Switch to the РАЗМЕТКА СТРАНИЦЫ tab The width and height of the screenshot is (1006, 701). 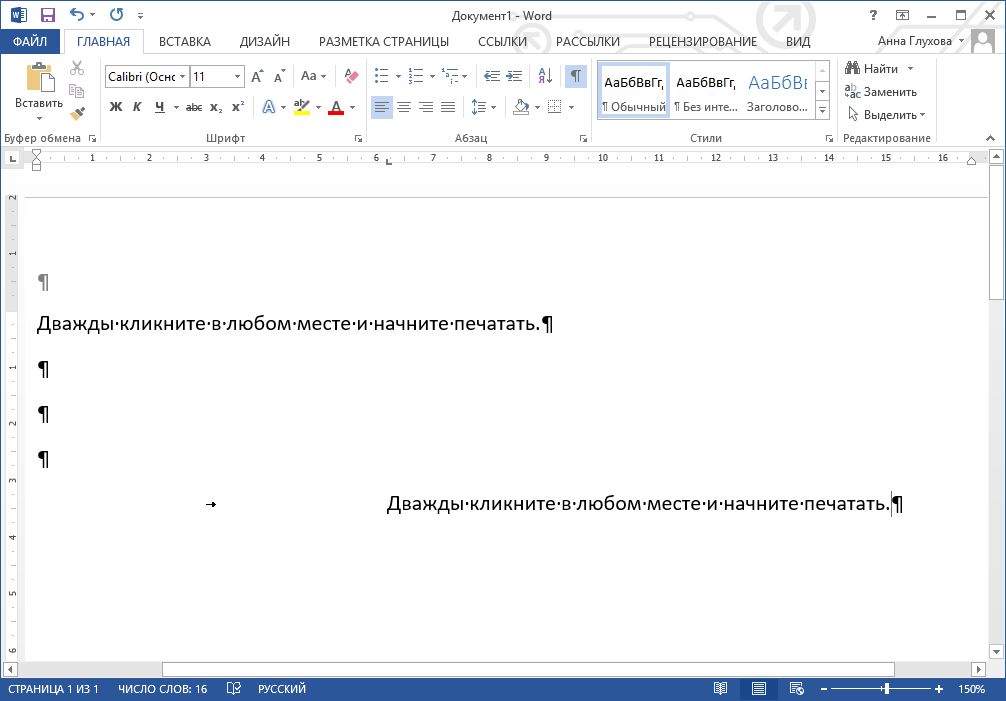[384, 42]
